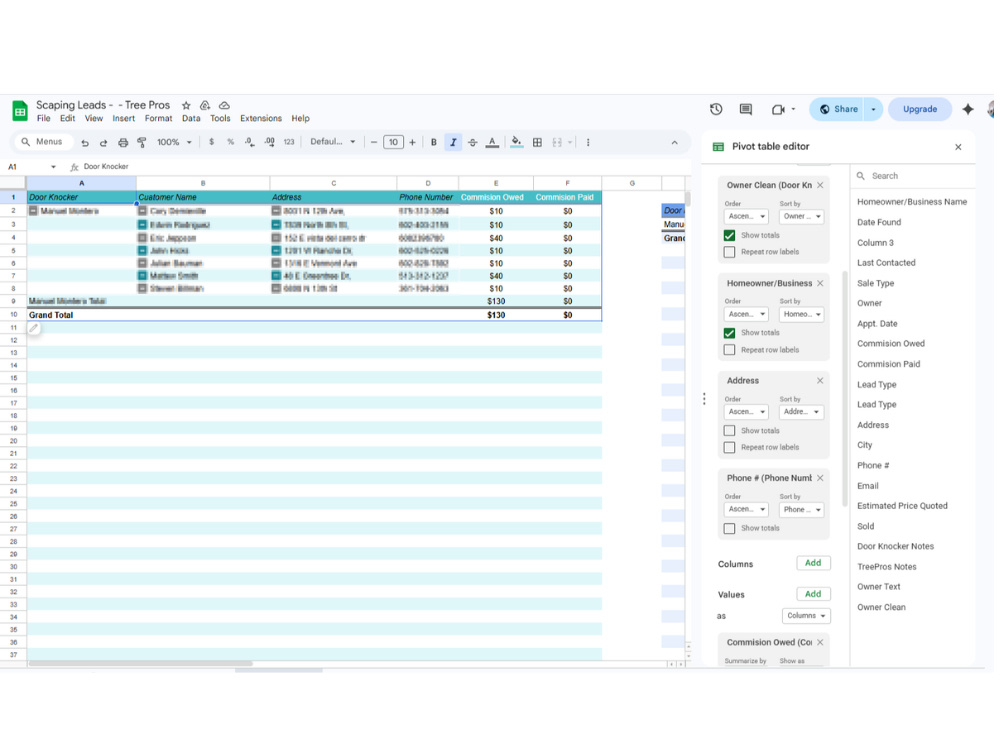Click the Share button
The width and height of the screenshot is (1000, 750).
pyautogui.click(x=837, y=109)
